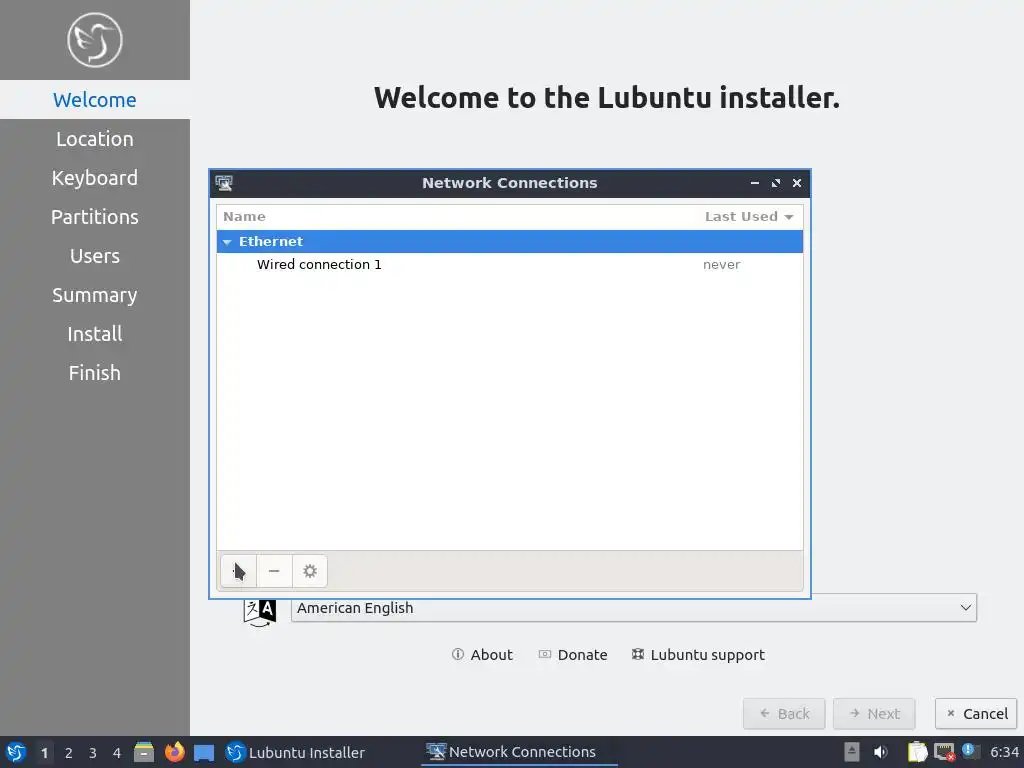Open the Lubuntu start menu in taskbar
1024x768 pixels.
(16, 752)
